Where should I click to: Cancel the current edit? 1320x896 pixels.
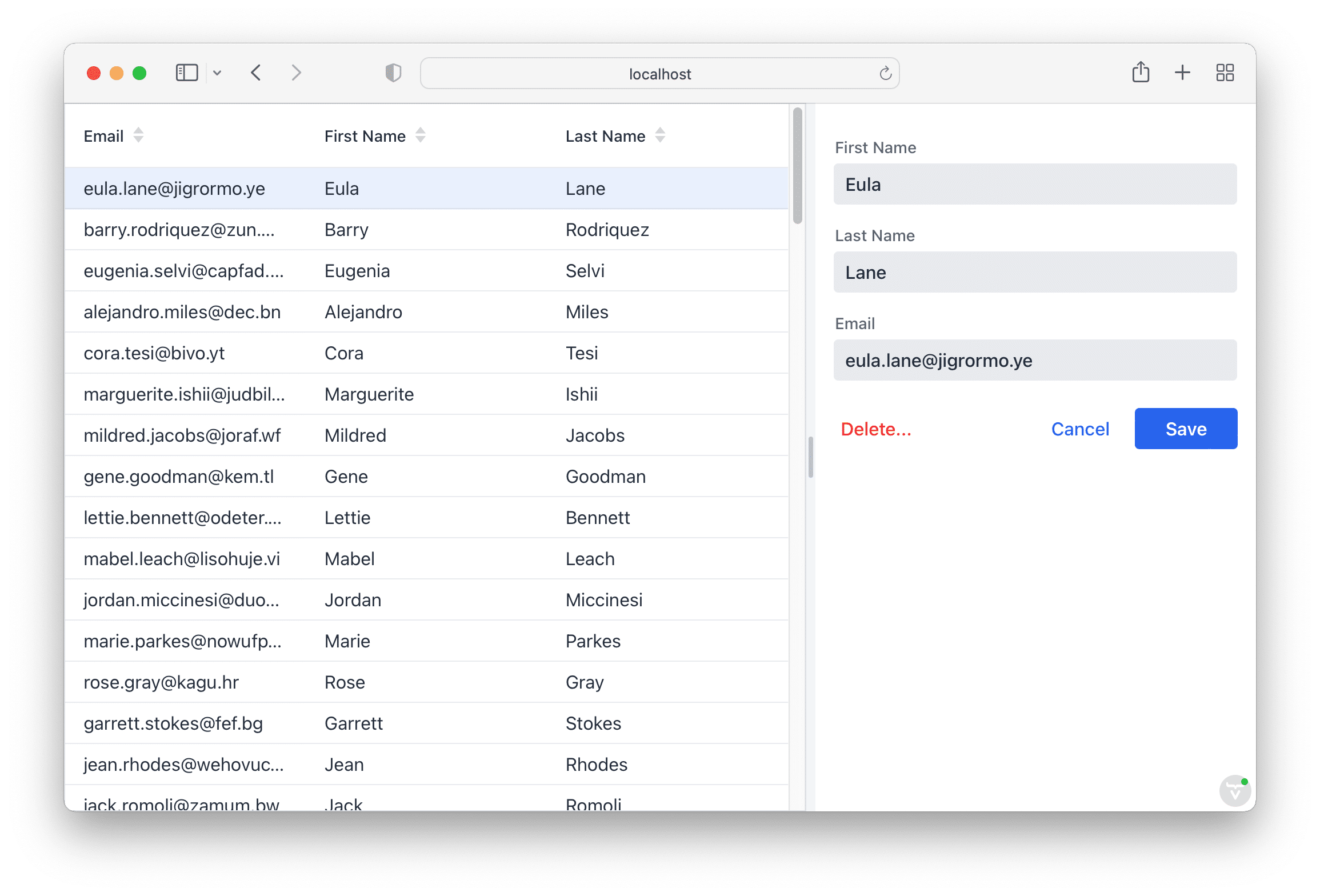click(1079, 429)
